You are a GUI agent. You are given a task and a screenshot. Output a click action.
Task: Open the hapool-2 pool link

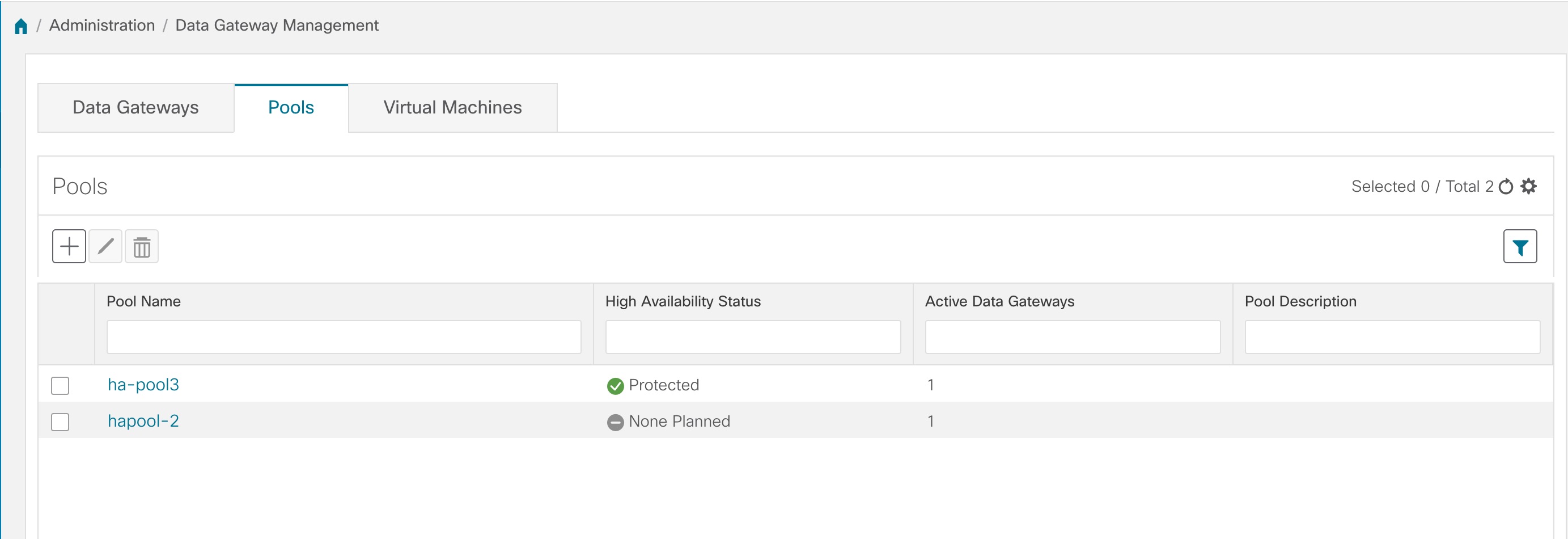[x=143, y=422]
